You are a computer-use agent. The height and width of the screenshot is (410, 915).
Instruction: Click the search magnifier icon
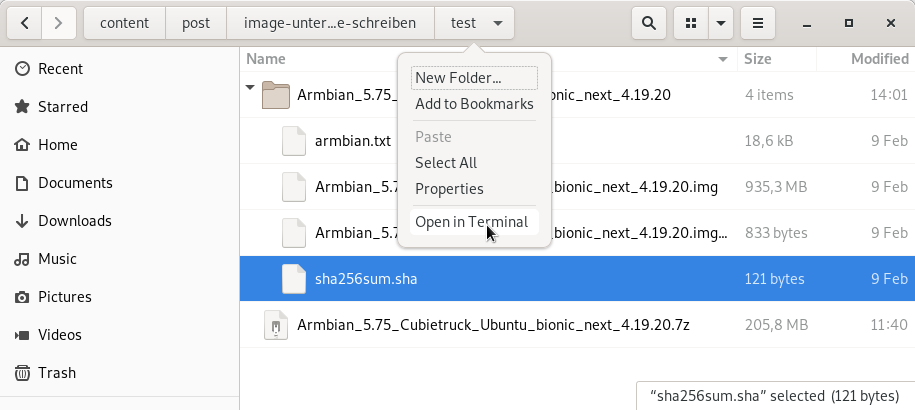tap(649, 22)
